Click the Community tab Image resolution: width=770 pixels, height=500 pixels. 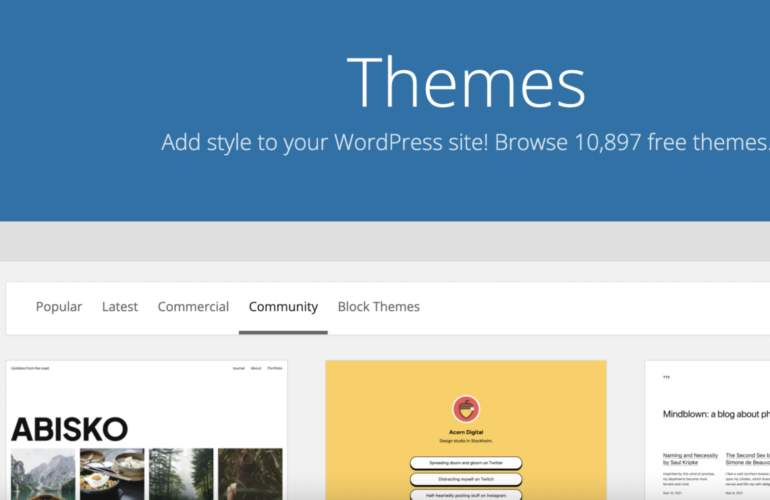(x=283, y=307)
